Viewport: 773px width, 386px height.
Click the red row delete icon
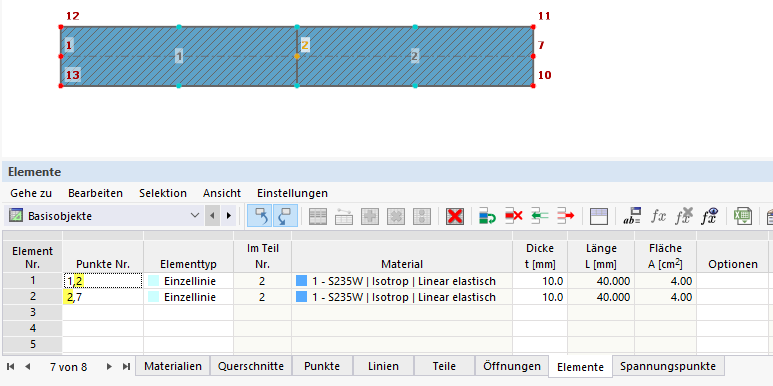click(513, 216)
